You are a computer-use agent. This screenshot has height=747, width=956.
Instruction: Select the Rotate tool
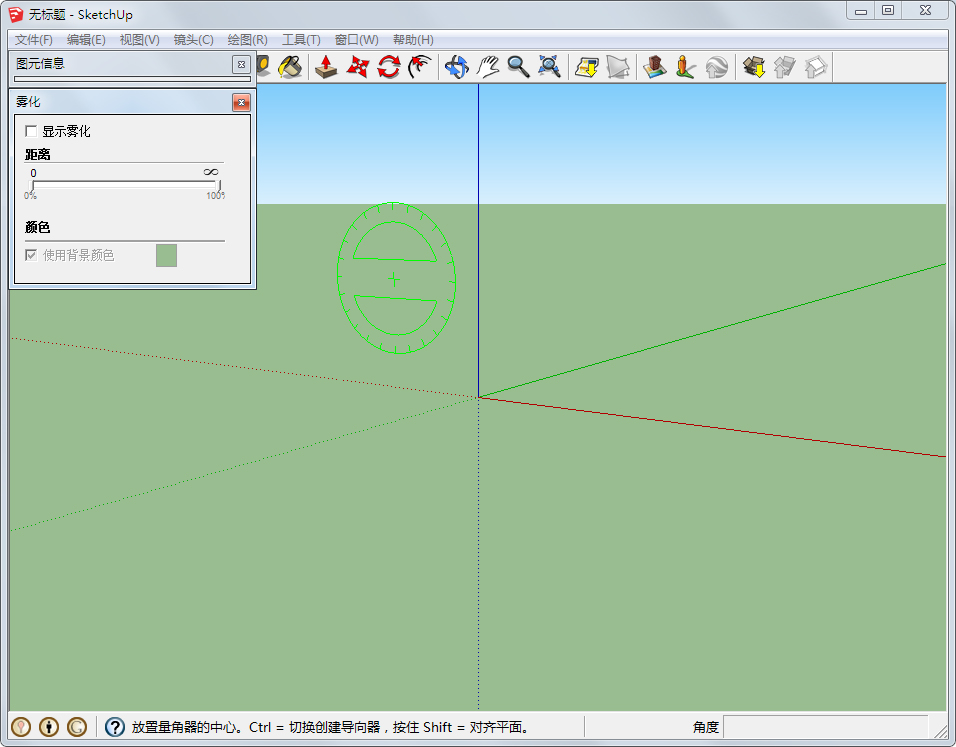tap(388, 67)
